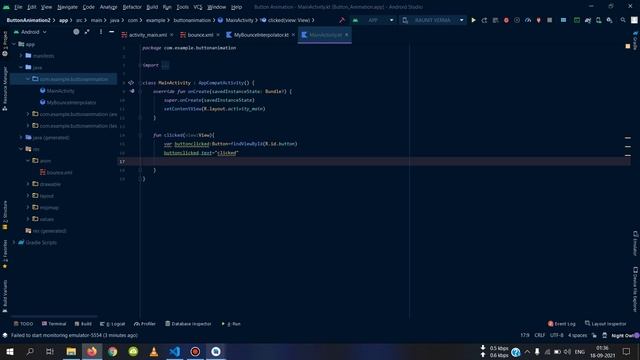This screenshot has width=640, height=360.
Task: Expand the manifests folder
Action: coord(21,56)
